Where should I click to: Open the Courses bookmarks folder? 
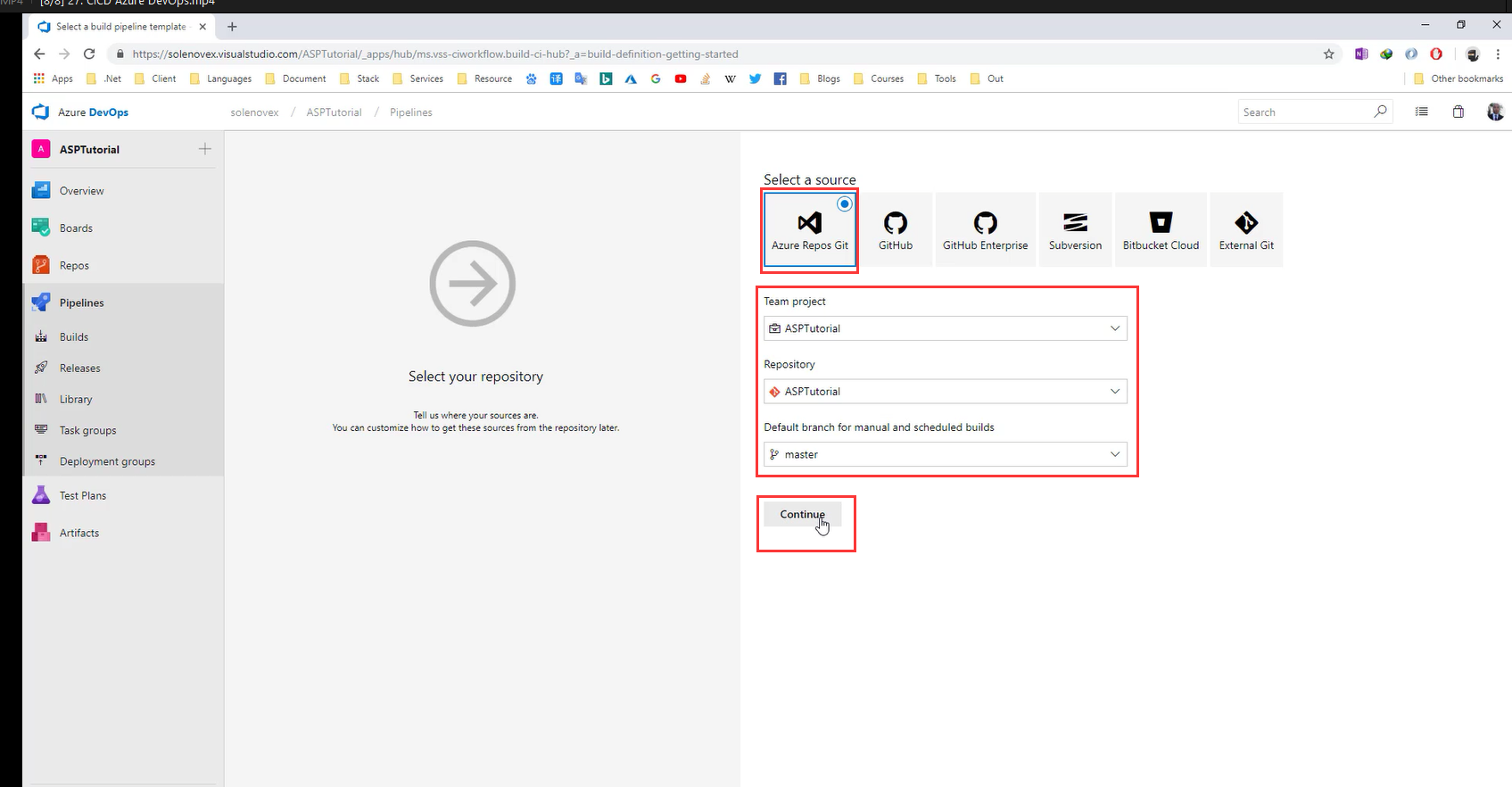(x=878, y=79)
